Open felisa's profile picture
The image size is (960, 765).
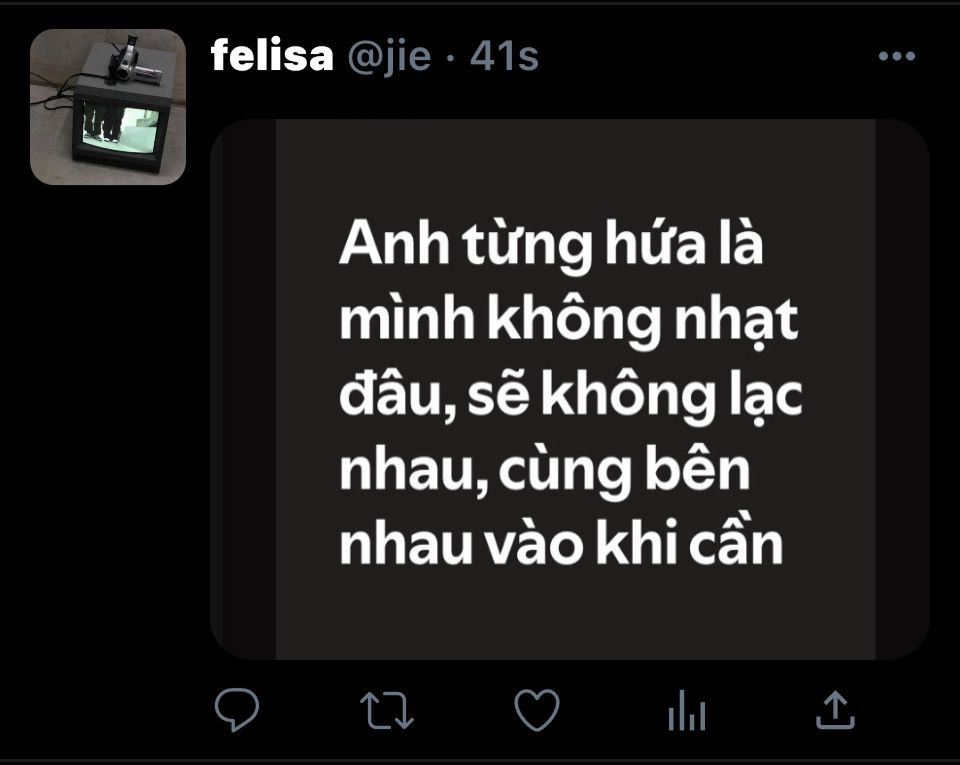click(x=108, y=106)
